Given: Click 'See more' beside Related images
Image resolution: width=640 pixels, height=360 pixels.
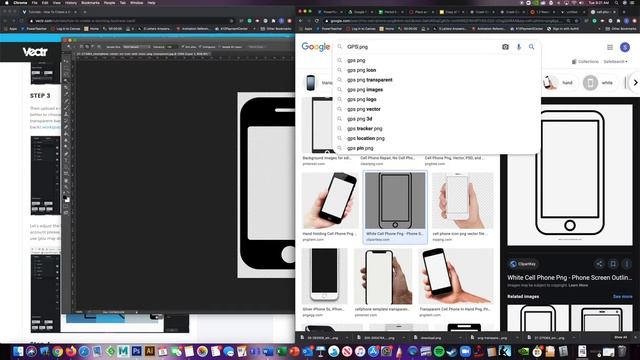Looking at the screenshot, I should tap(622, 297).
